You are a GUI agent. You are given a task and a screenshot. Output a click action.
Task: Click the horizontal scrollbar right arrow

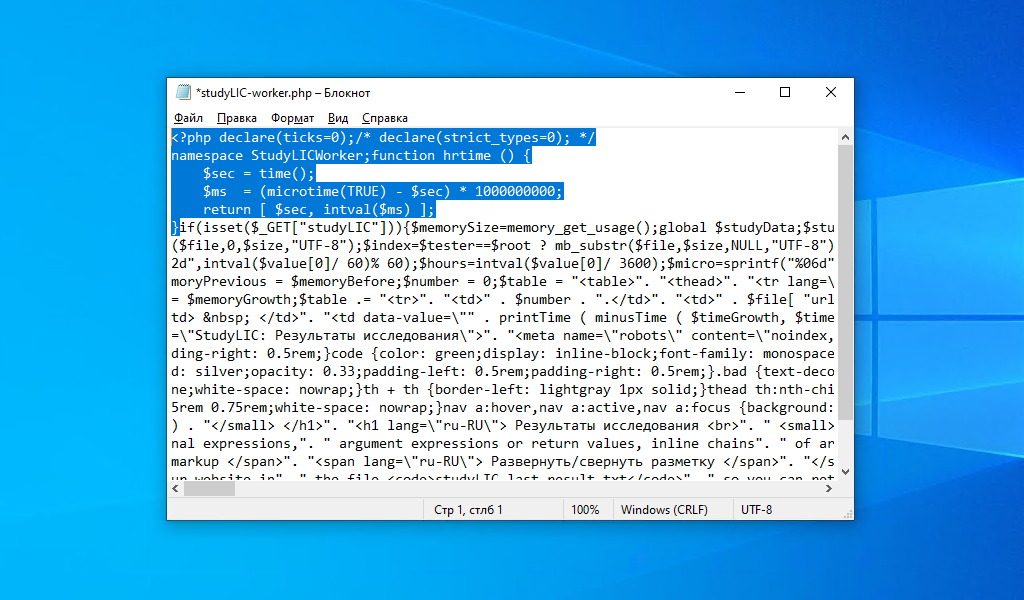point(829,488)
